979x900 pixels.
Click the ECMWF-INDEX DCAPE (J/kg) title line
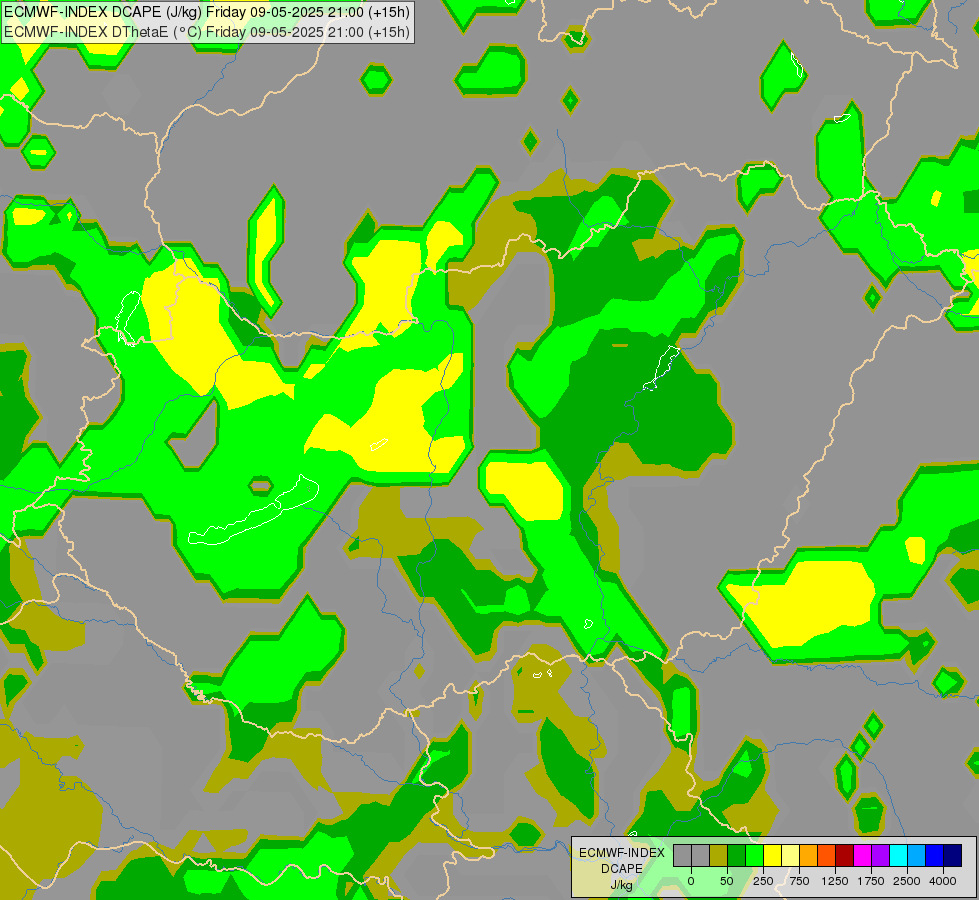207,12
